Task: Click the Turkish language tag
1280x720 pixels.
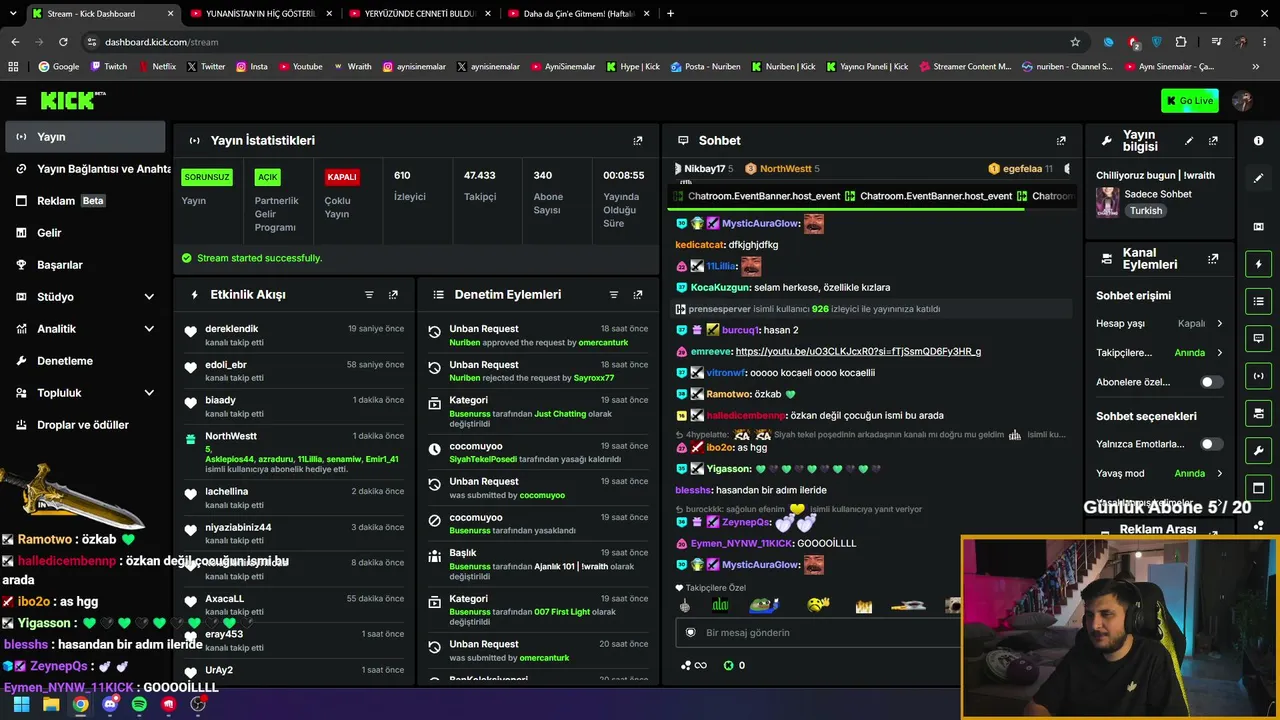Action: (1146, 211)
